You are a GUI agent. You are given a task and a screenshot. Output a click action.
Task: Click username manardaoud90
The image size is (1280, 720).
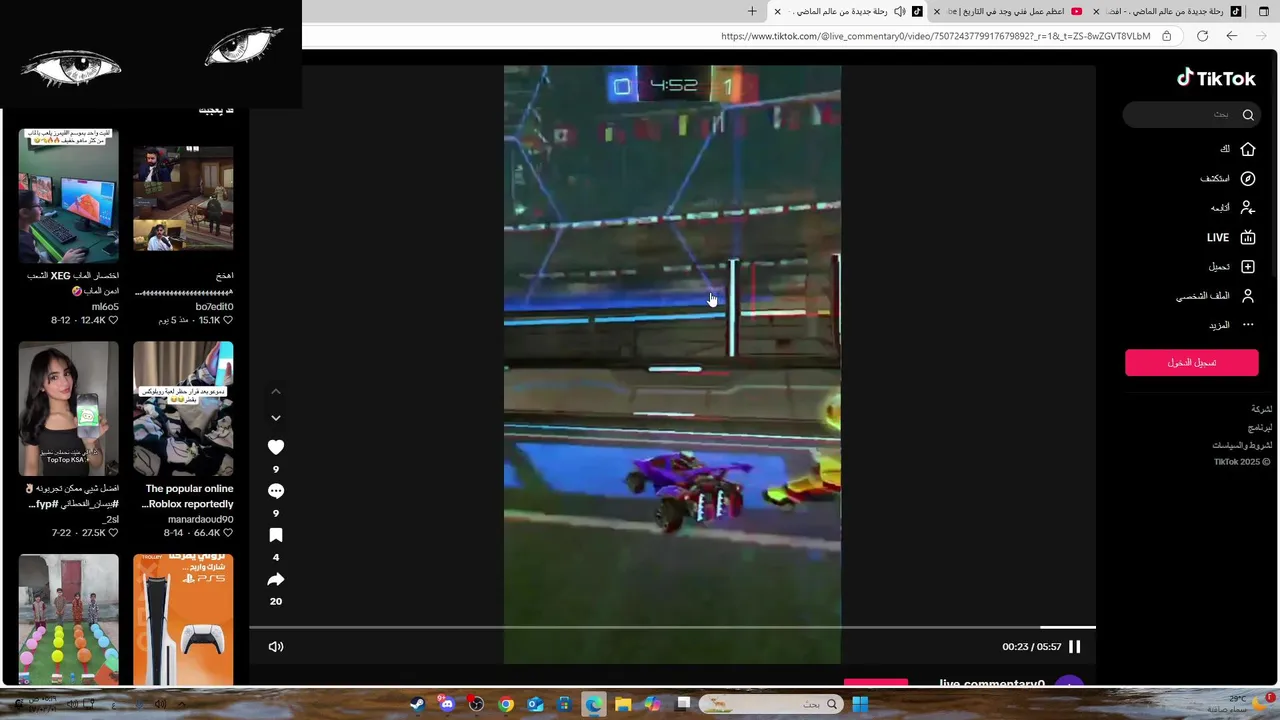200,520
